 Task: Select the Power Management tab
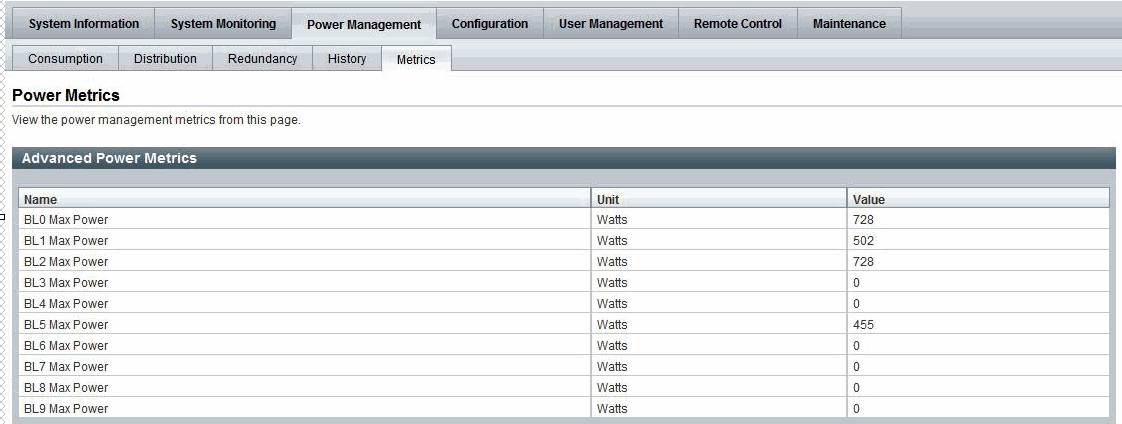pos(364,24)
